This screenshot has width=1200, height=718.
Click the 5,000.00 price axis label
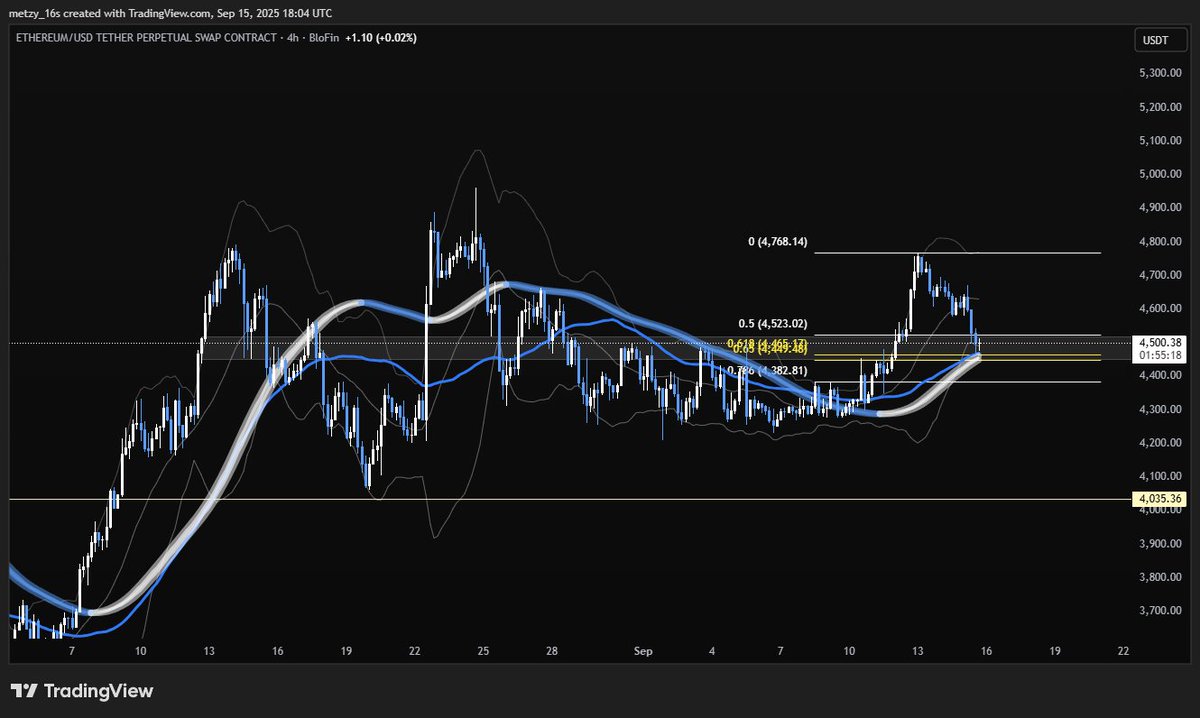click(1160, 174)
